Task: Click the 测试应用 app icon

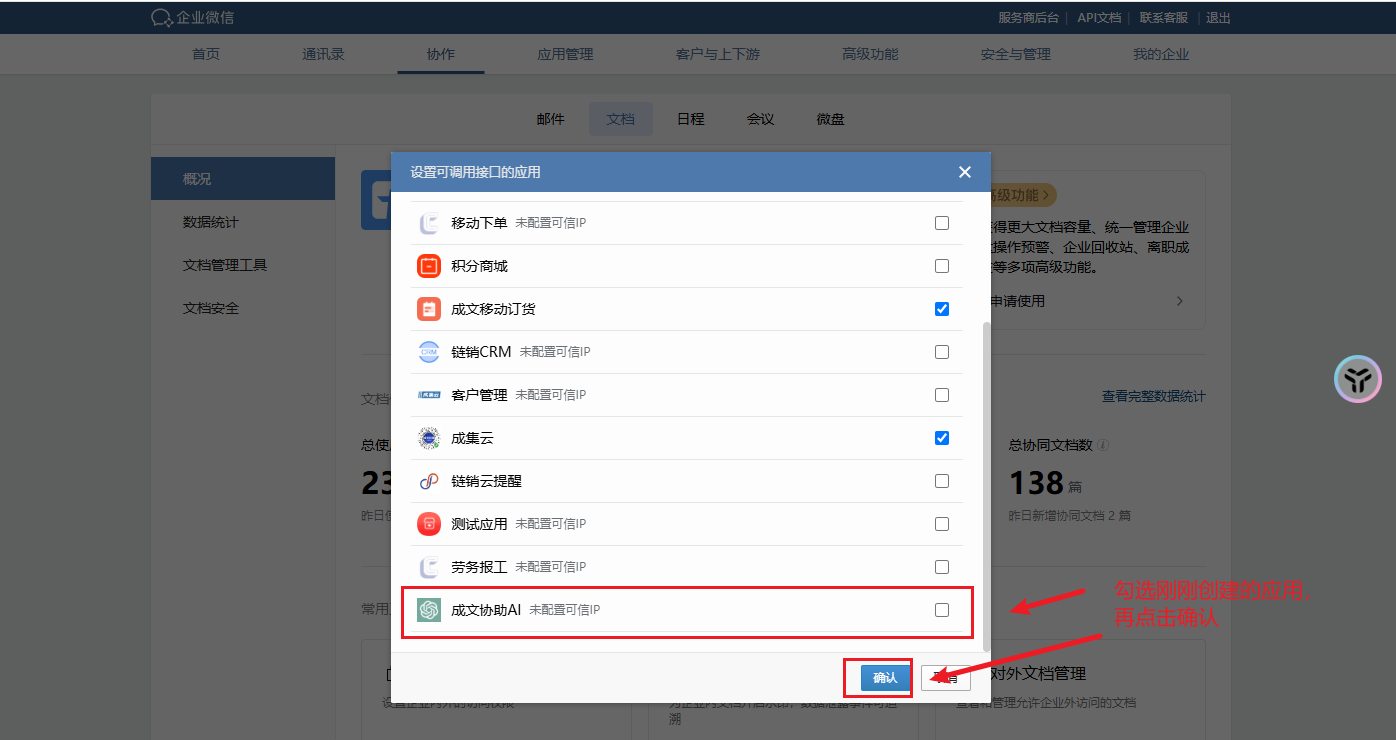Action: click(x=428, y=523)
